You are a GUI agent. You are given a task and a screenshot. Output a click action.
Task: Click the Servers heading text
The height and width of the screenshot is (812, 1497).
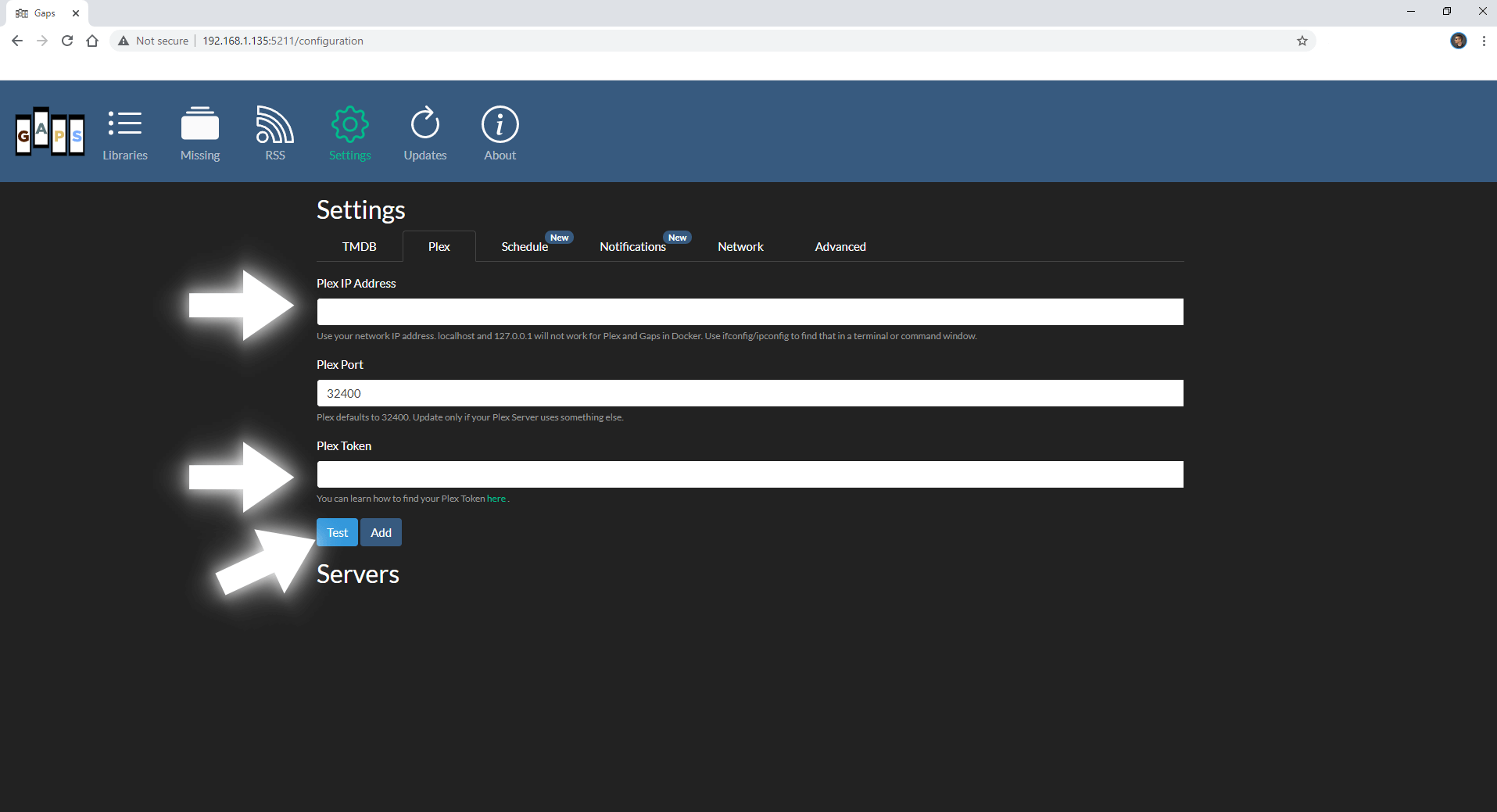358,574
